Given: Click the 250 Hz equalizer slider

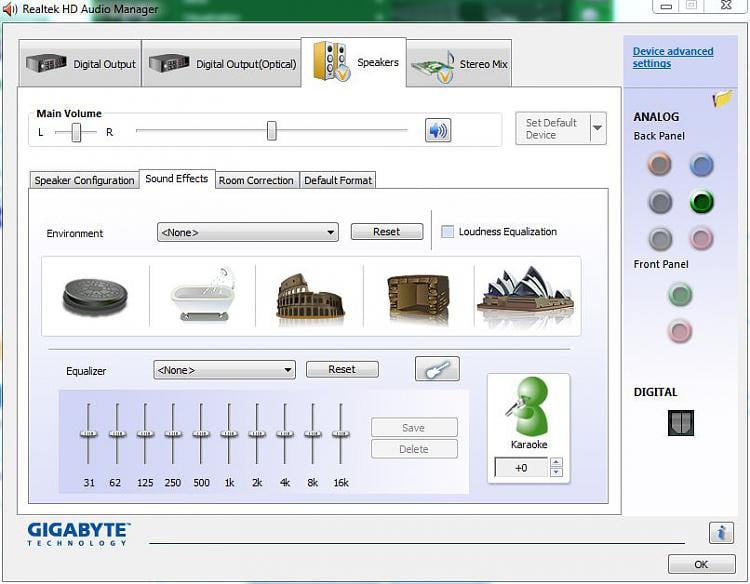Looking at the screenshot, I should 173,433.
